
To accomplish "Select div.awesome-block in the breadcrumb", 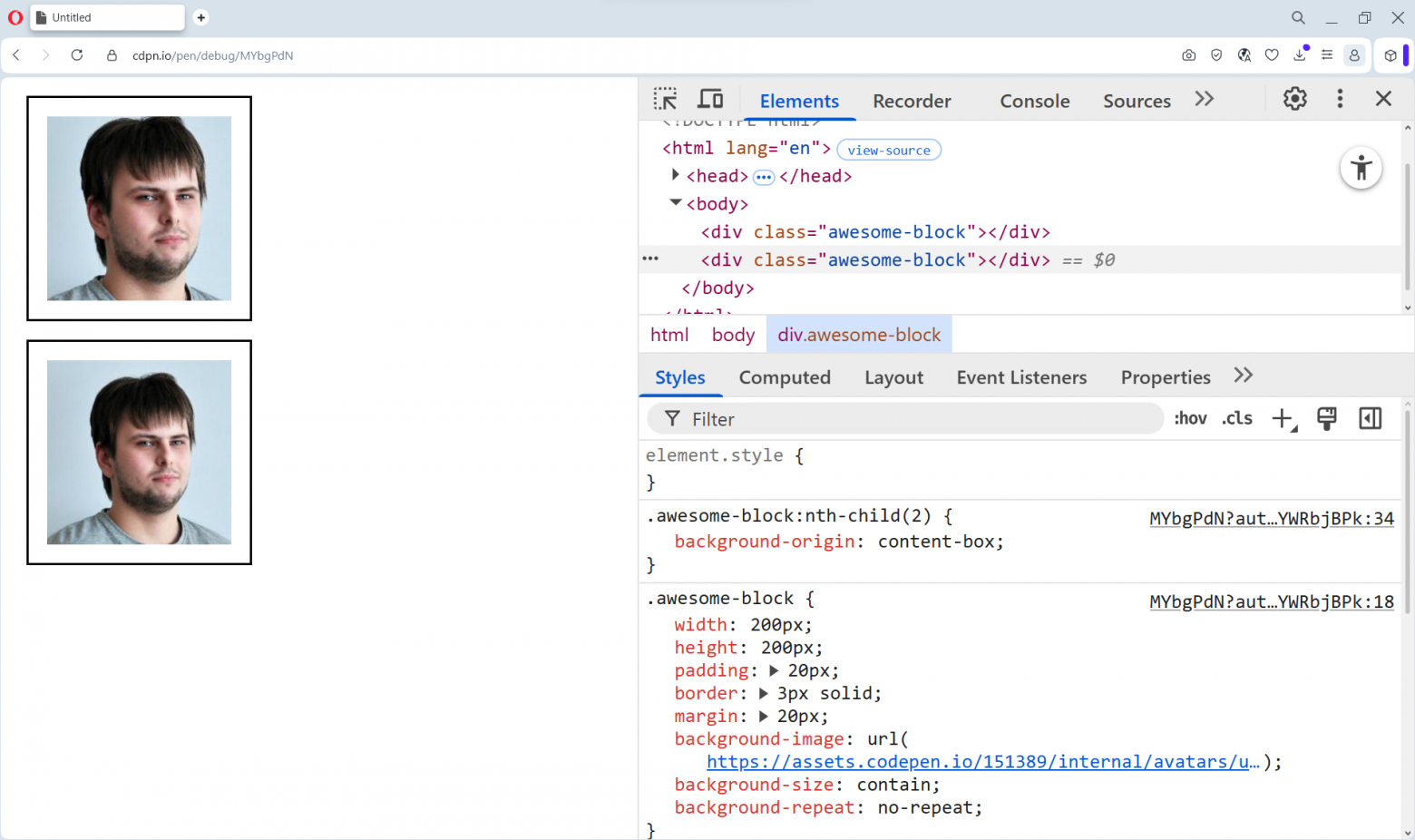I will [x=859, y=335].
